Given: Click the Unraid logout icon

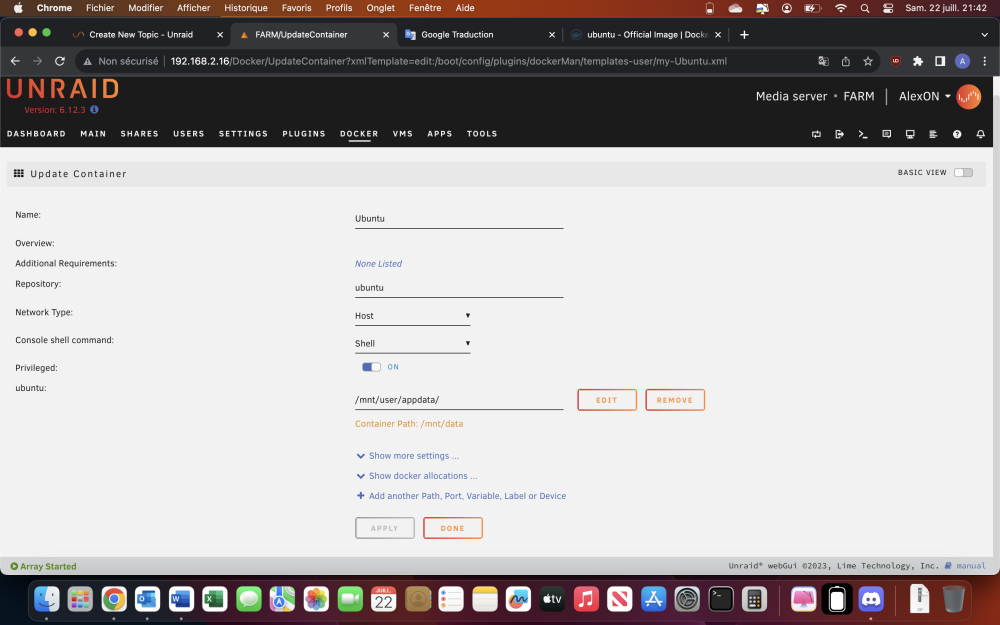Looking at the screenshot, I should click(x=839, y=134).
